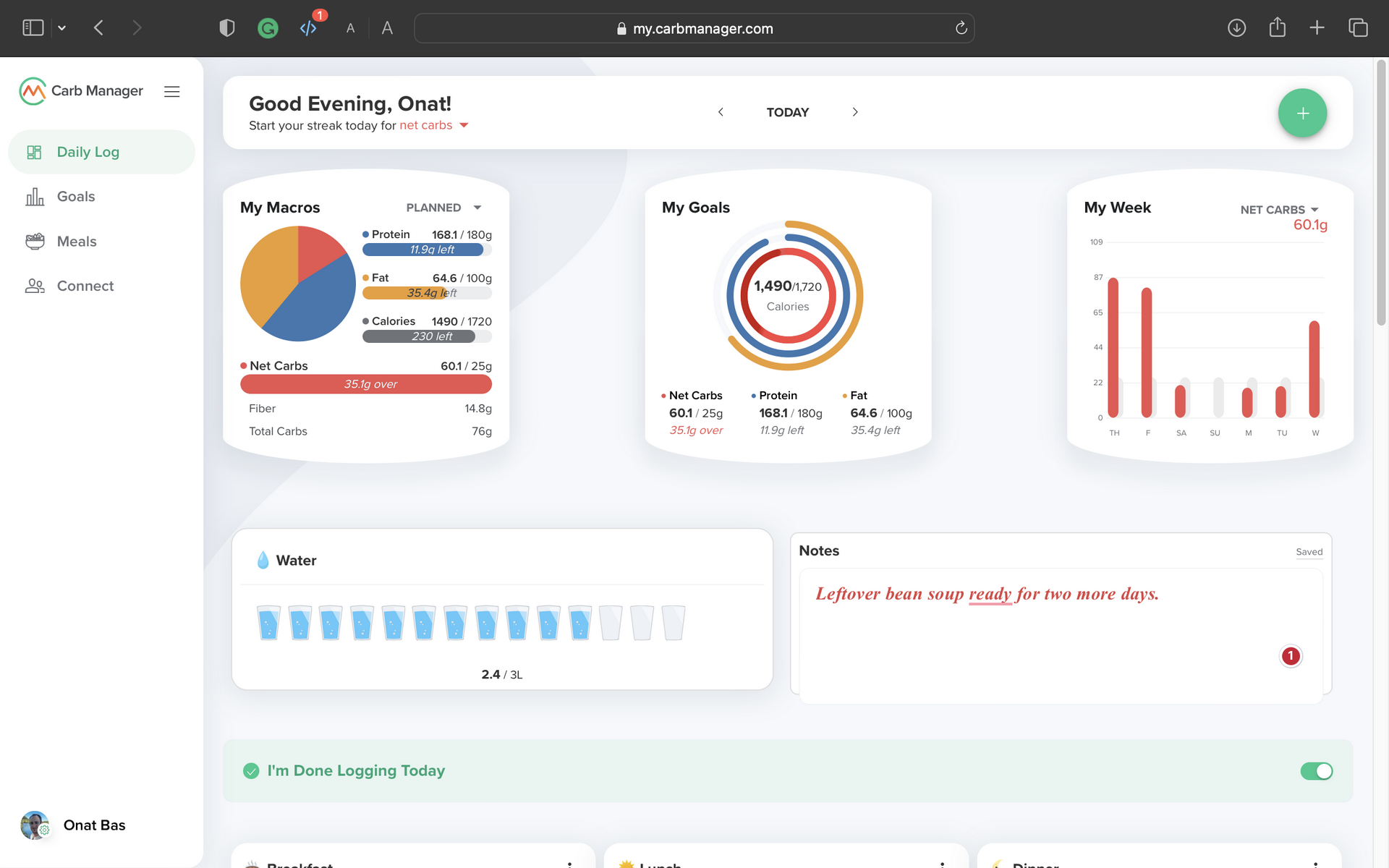Open tab group dropdown chevron
Viewport: 1389px width, 868px height.
62,28
